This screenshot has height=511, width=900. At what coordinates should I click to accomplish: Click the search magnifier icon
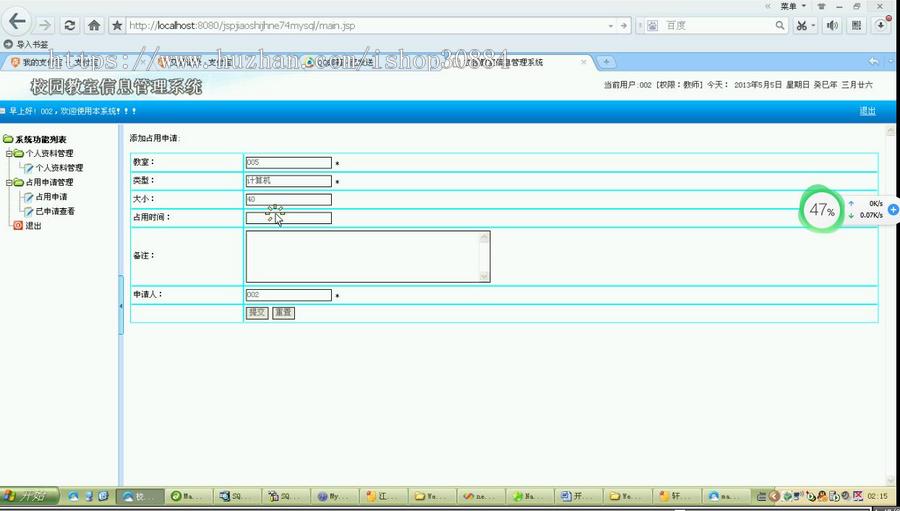pos(780,25)
